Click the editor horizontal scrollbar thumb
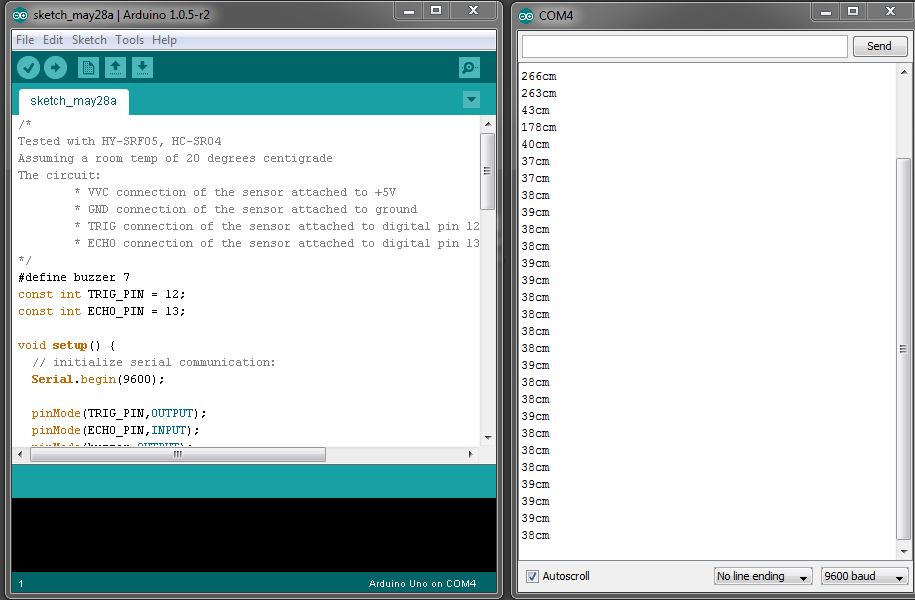Viewport: 915px width, 600px height. click(x=178, y=454)
